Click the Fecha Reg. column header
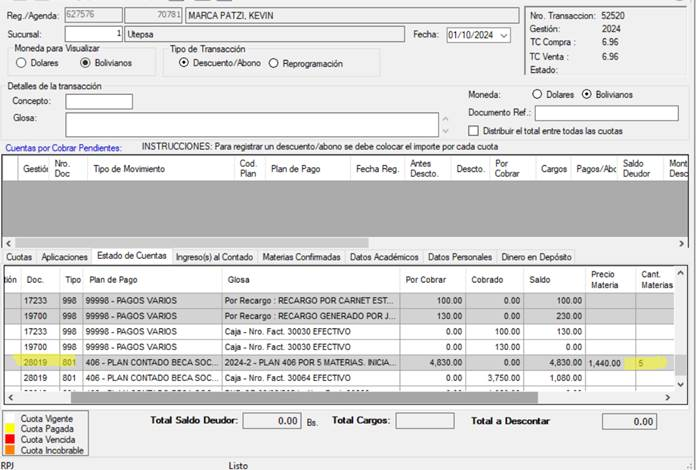This screenshot has width=696, height=470. (x=378, y=169)
